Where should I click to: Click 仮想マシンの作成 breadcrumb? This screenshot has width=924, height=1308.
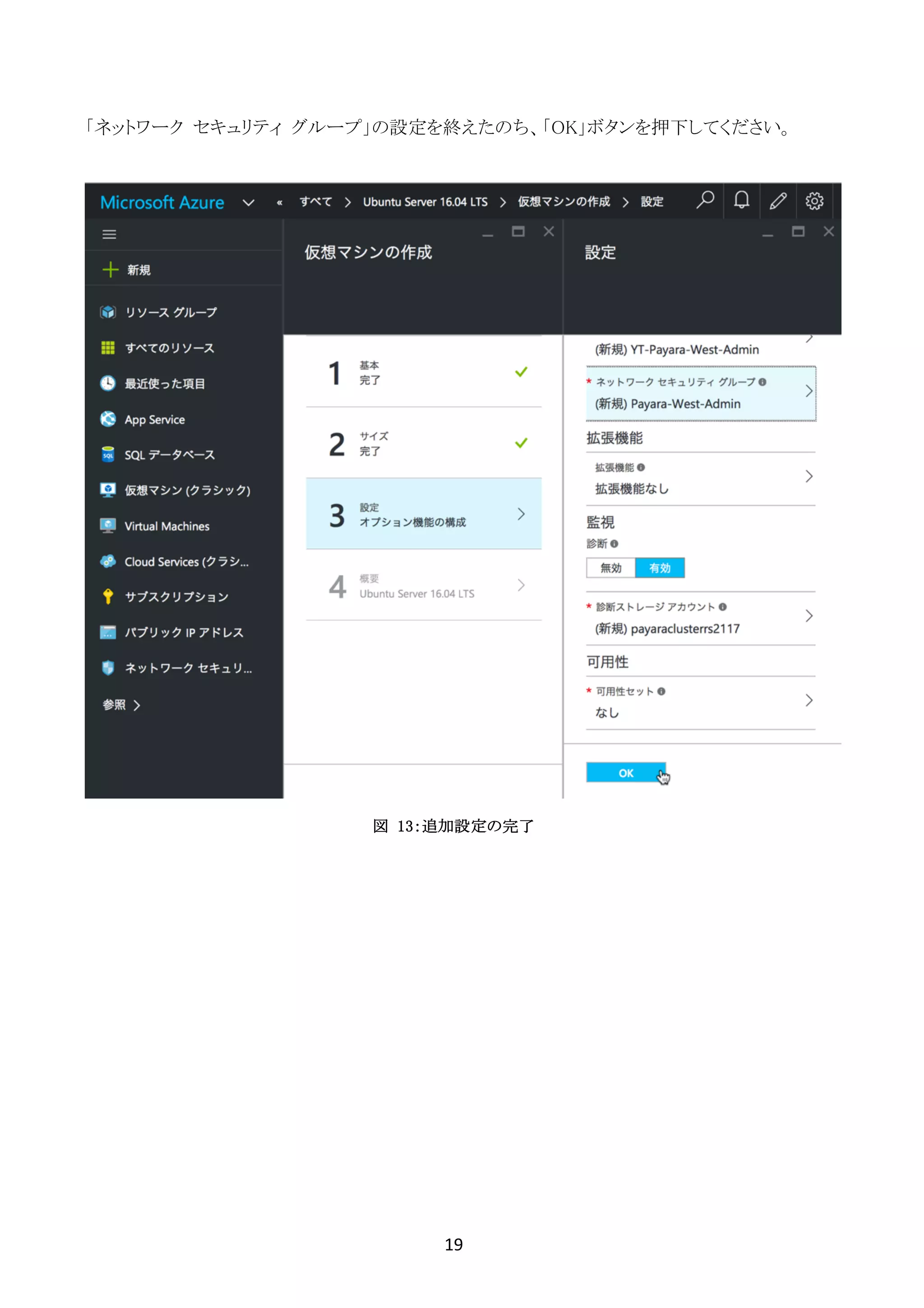pyautogui.click(x=564, y=202)
